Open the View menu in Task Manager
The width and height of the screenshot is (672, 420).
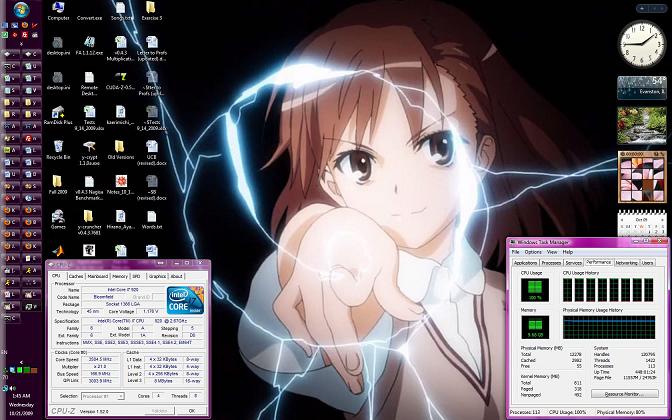[550, 252]
